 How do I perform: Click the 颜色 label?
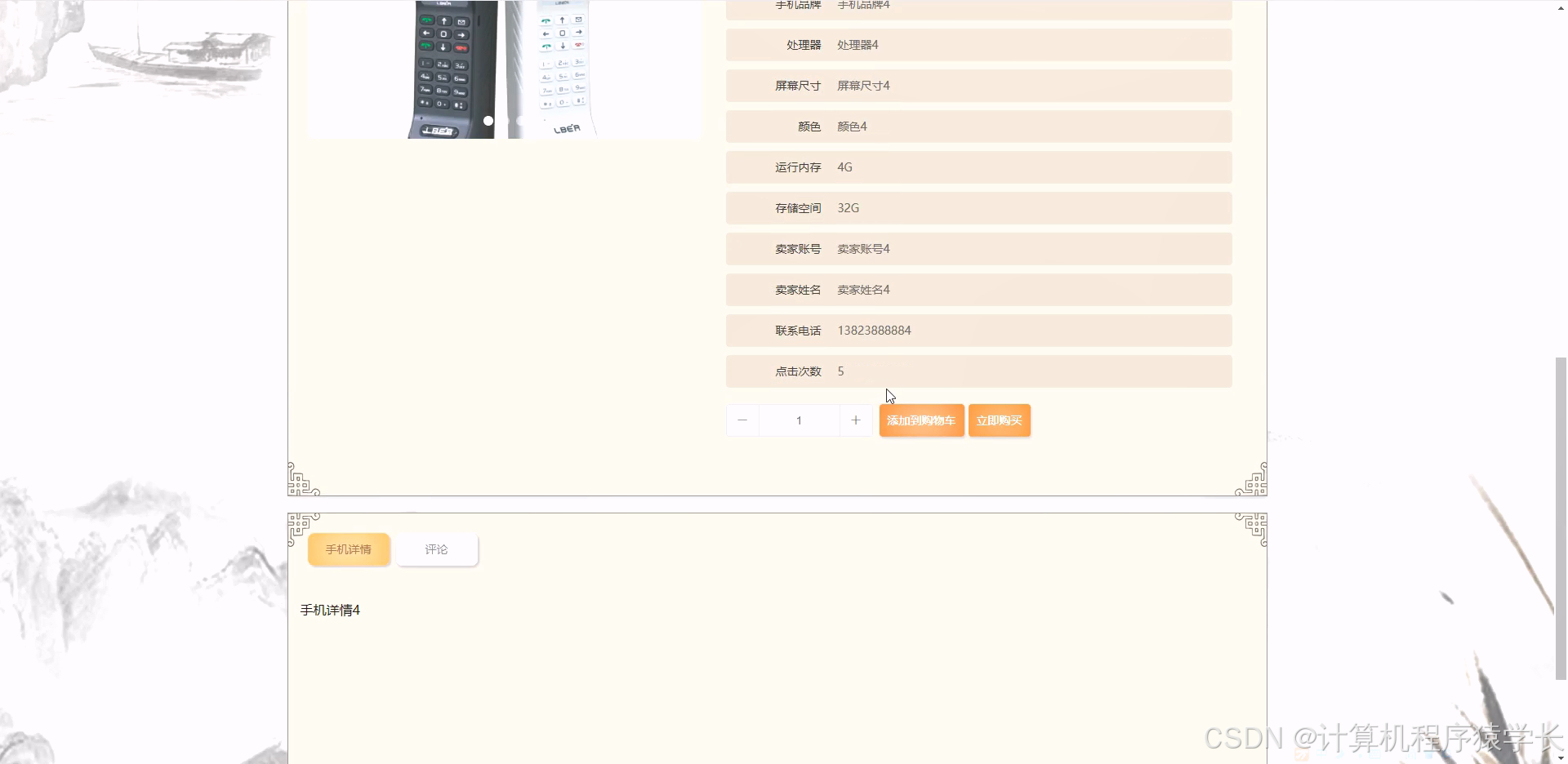(809, 127)
